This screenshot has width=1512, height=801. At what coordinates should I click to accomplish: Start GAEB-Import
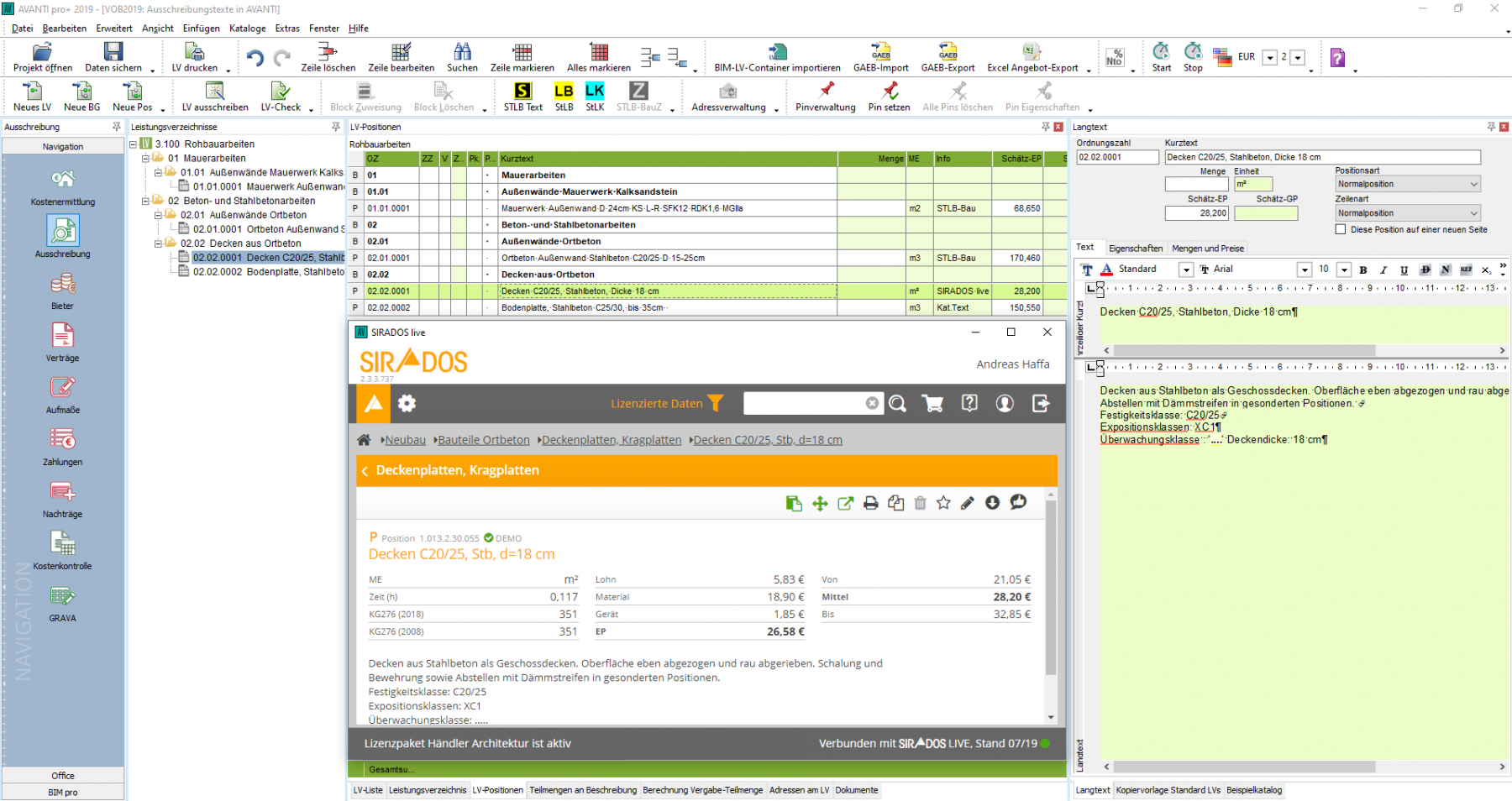(x=881, y=57)
